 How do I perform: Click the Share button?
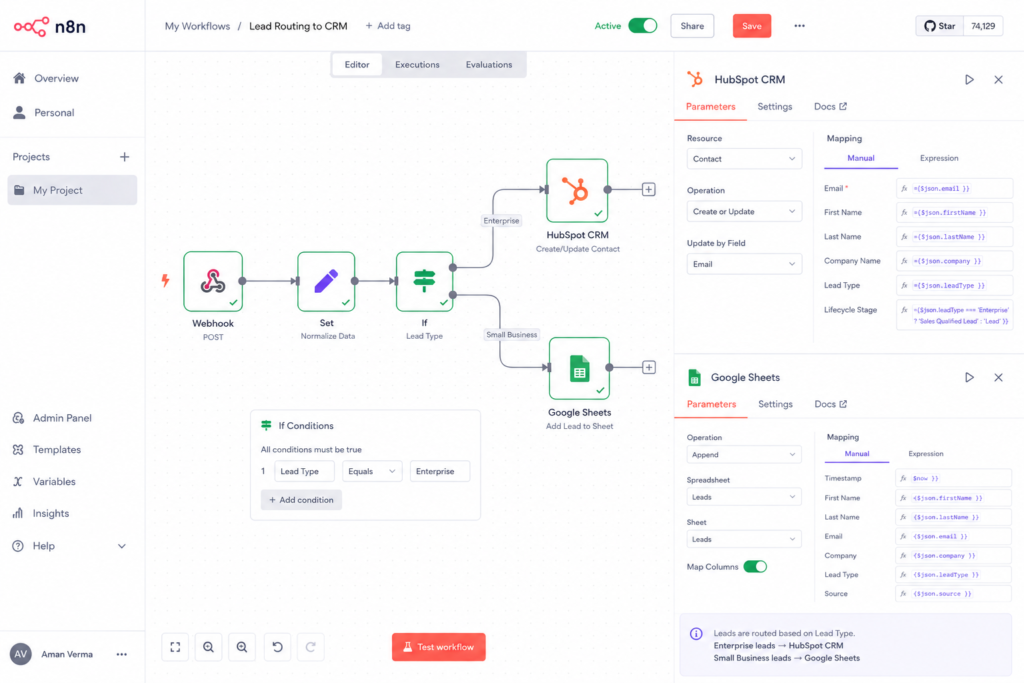click(692, 26)
